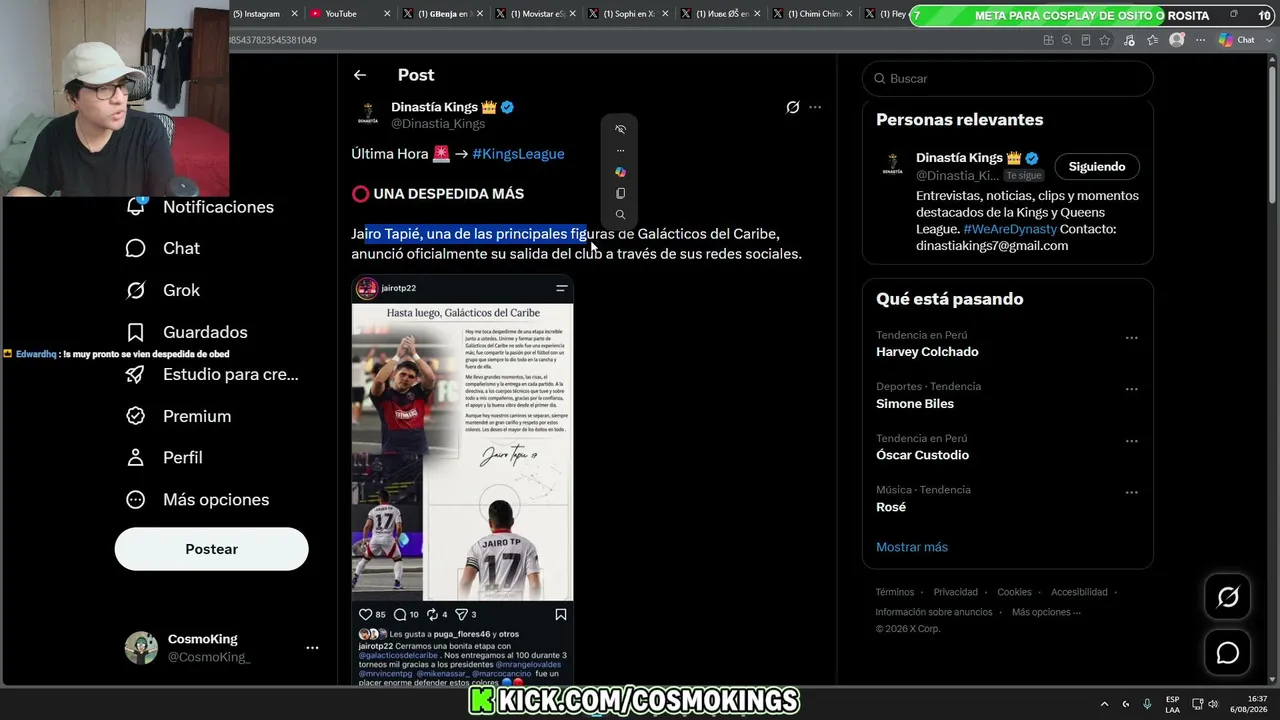Open Perfil in the X sidebar

click(164, 457)
